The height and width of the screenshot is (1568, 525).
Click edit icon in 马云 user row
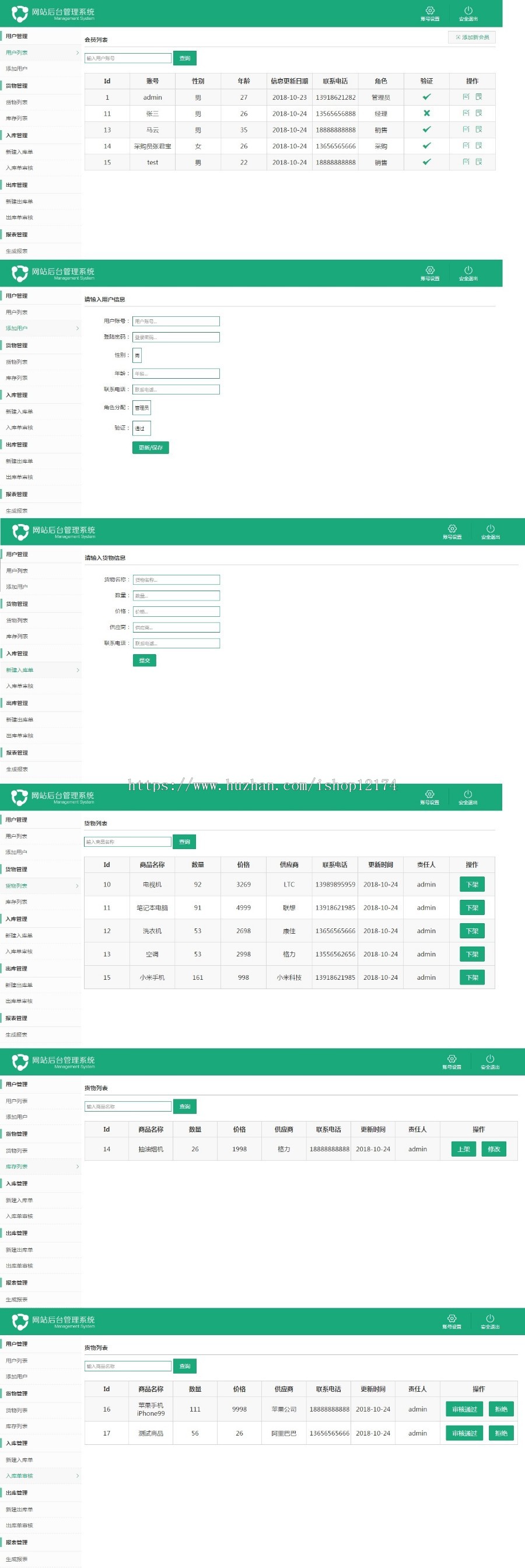(x=466, y=130)
